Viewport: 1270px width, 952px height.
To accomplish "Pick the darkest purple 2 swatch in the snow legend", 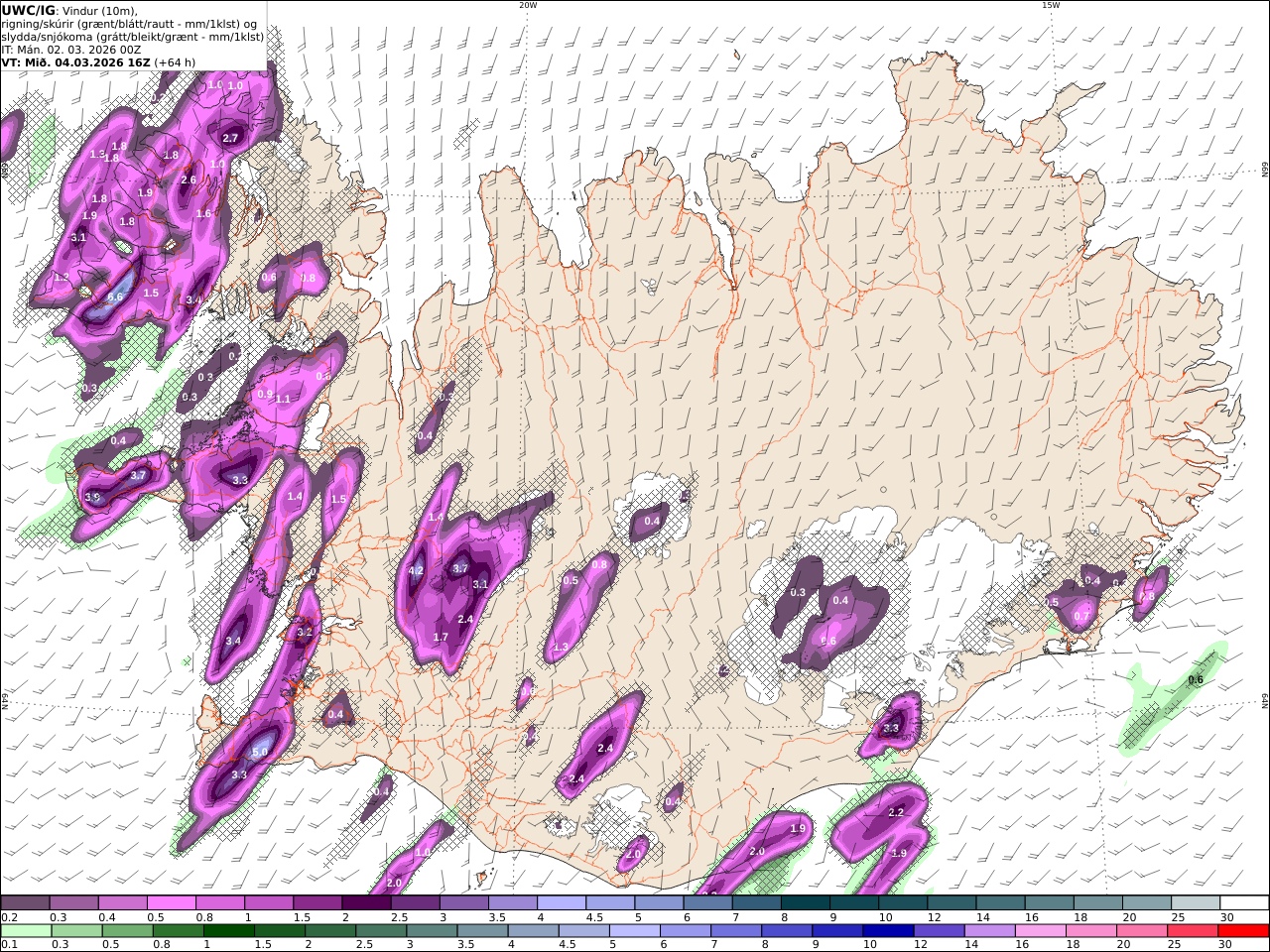I will click(365, 903).
